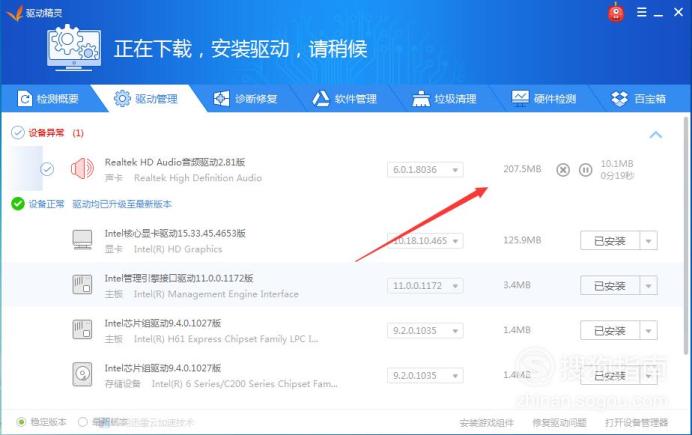Click the red speaker icon for Realtek audio

pyautogui.click(x=83, y=169)
